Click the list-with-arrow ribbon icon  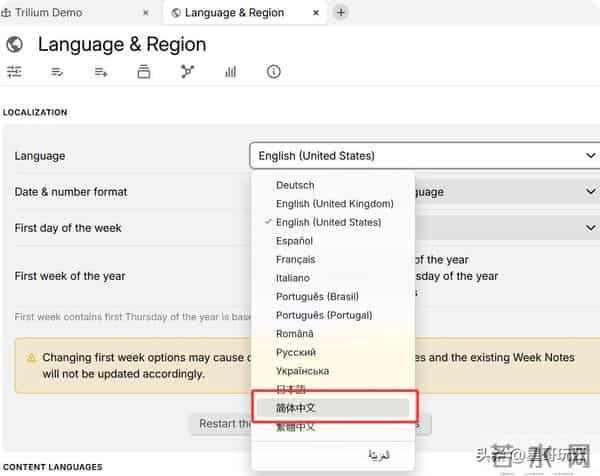[x=100, y=72]
